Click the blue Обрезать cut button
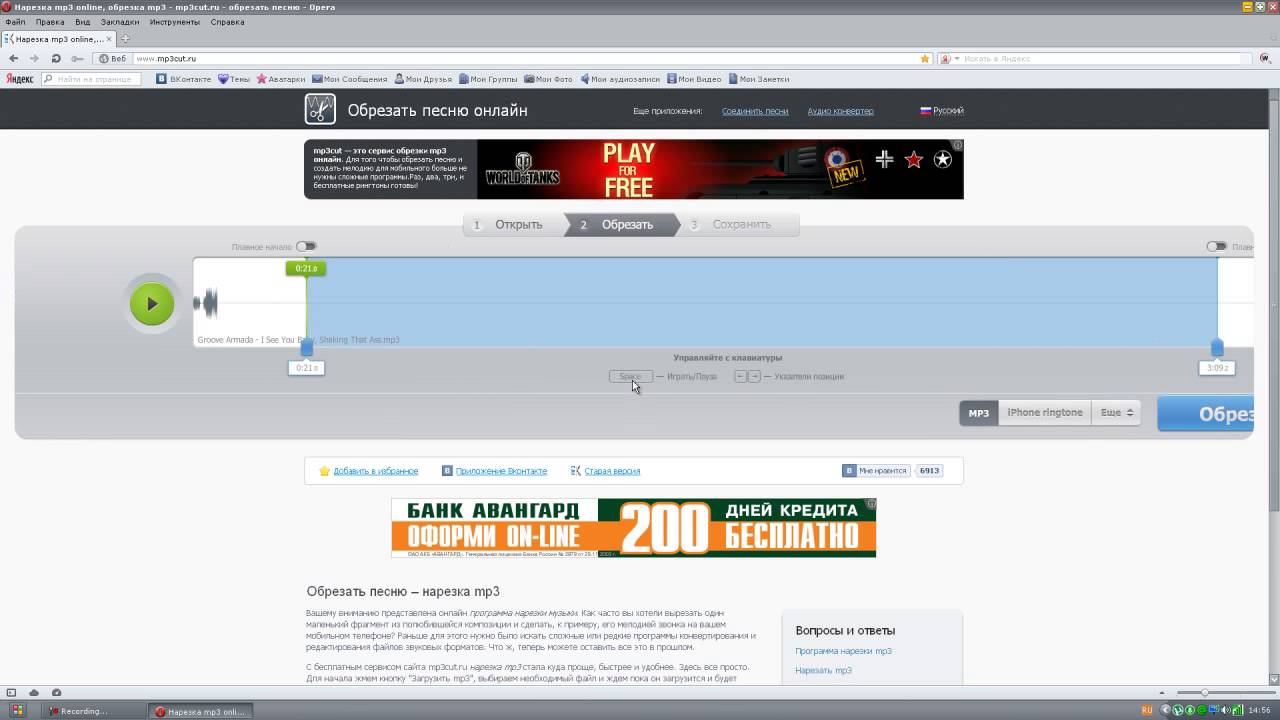 1205,414
